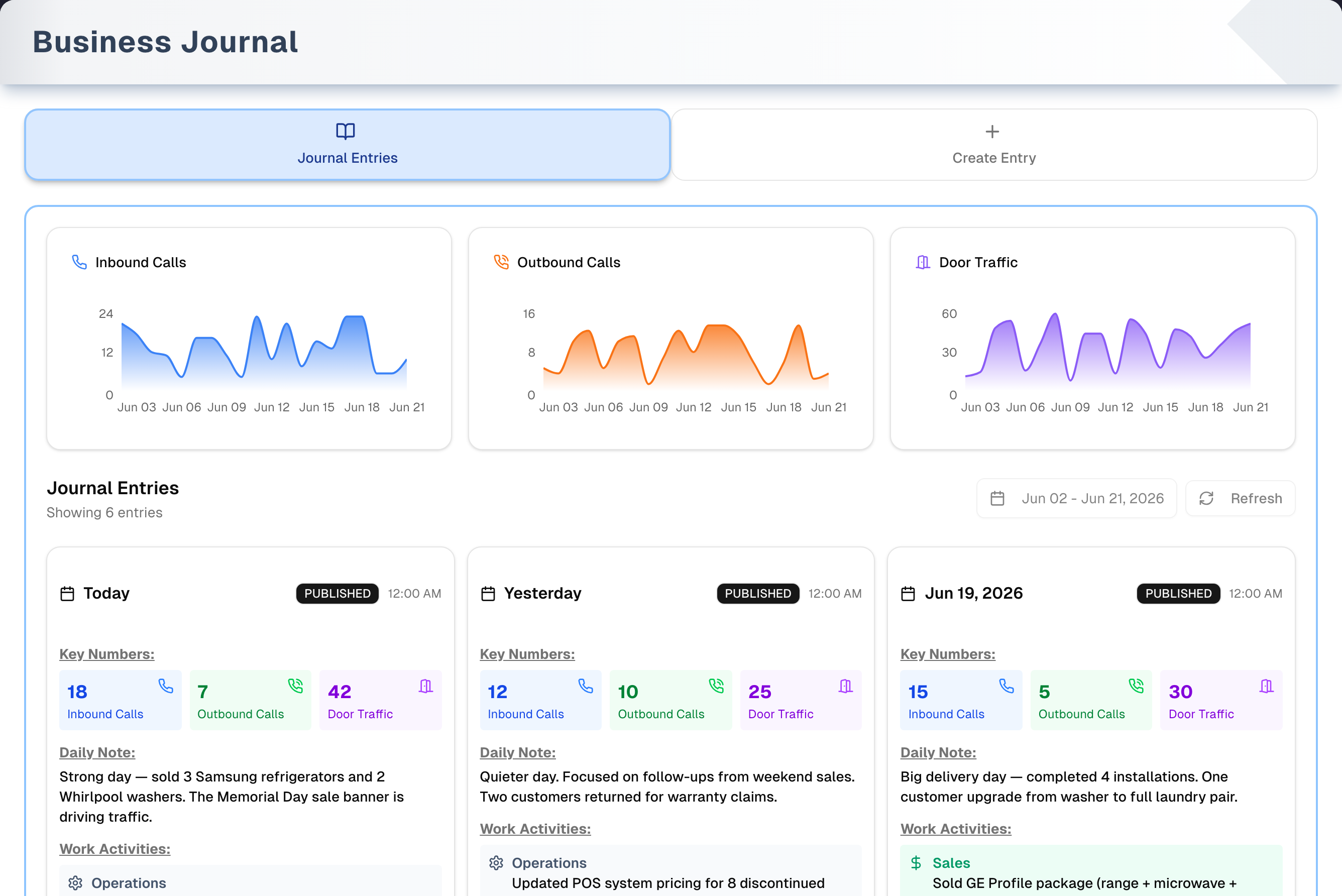Click the orange Outbound Calls chart icon
Viewport: 1342px width, 896px height.
501,262
